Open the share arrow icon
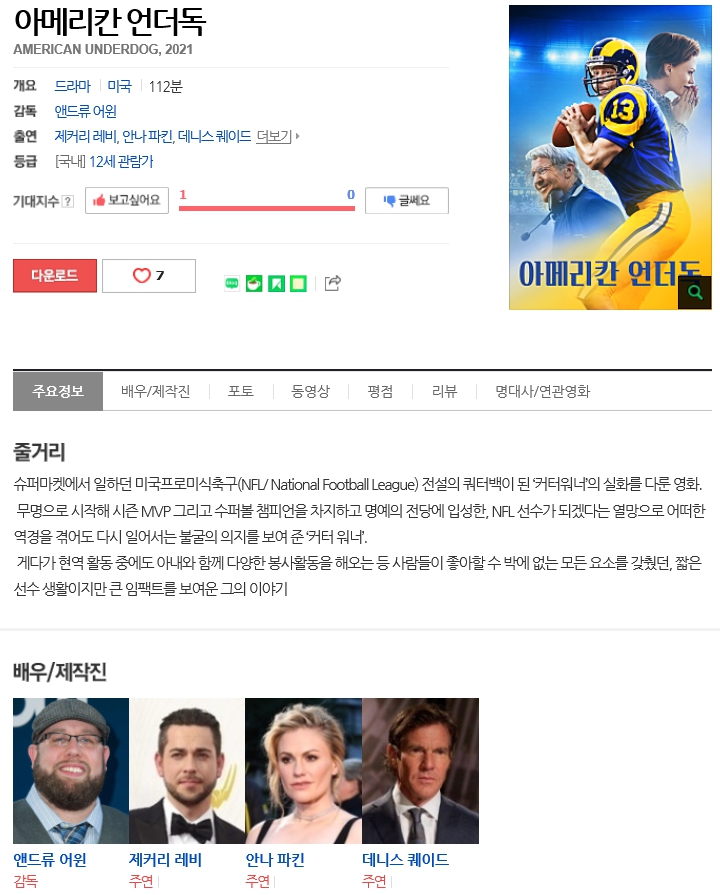 (x=332, y=283)
